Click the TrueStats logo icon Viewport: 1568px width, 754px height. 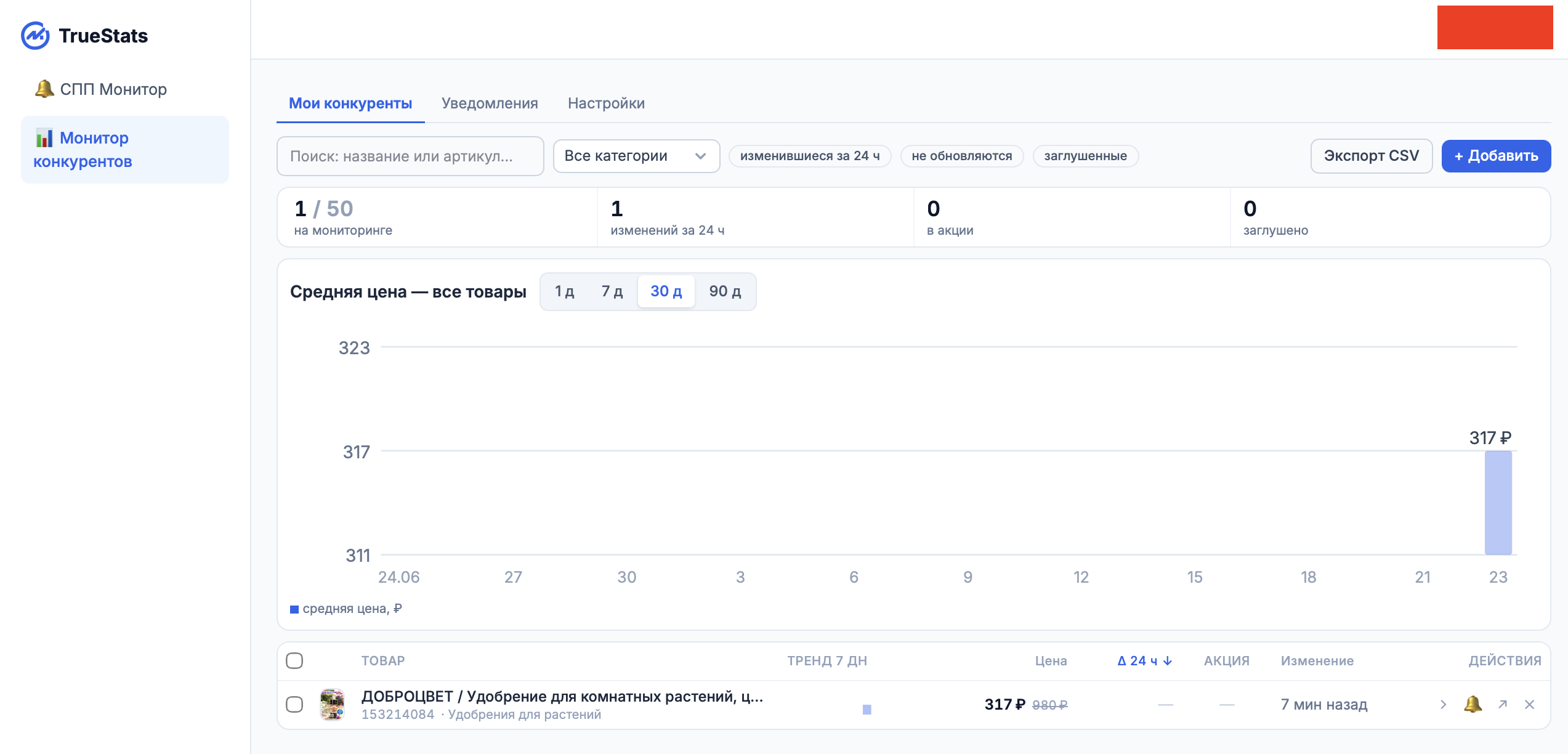tap(35, 36)
